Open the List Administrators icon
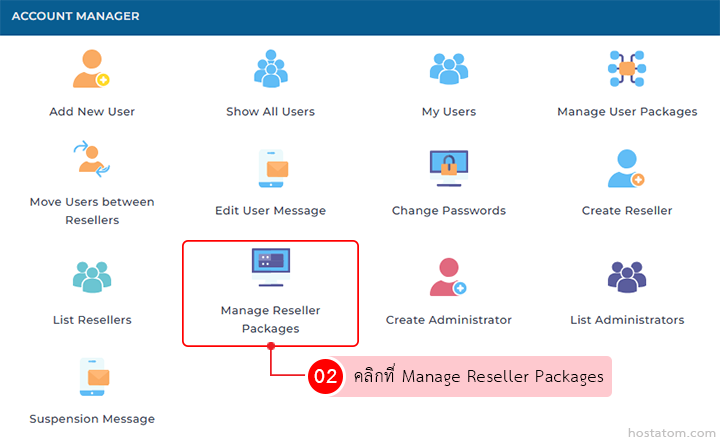This screenshot has width=720, height=441. (627, 277)
